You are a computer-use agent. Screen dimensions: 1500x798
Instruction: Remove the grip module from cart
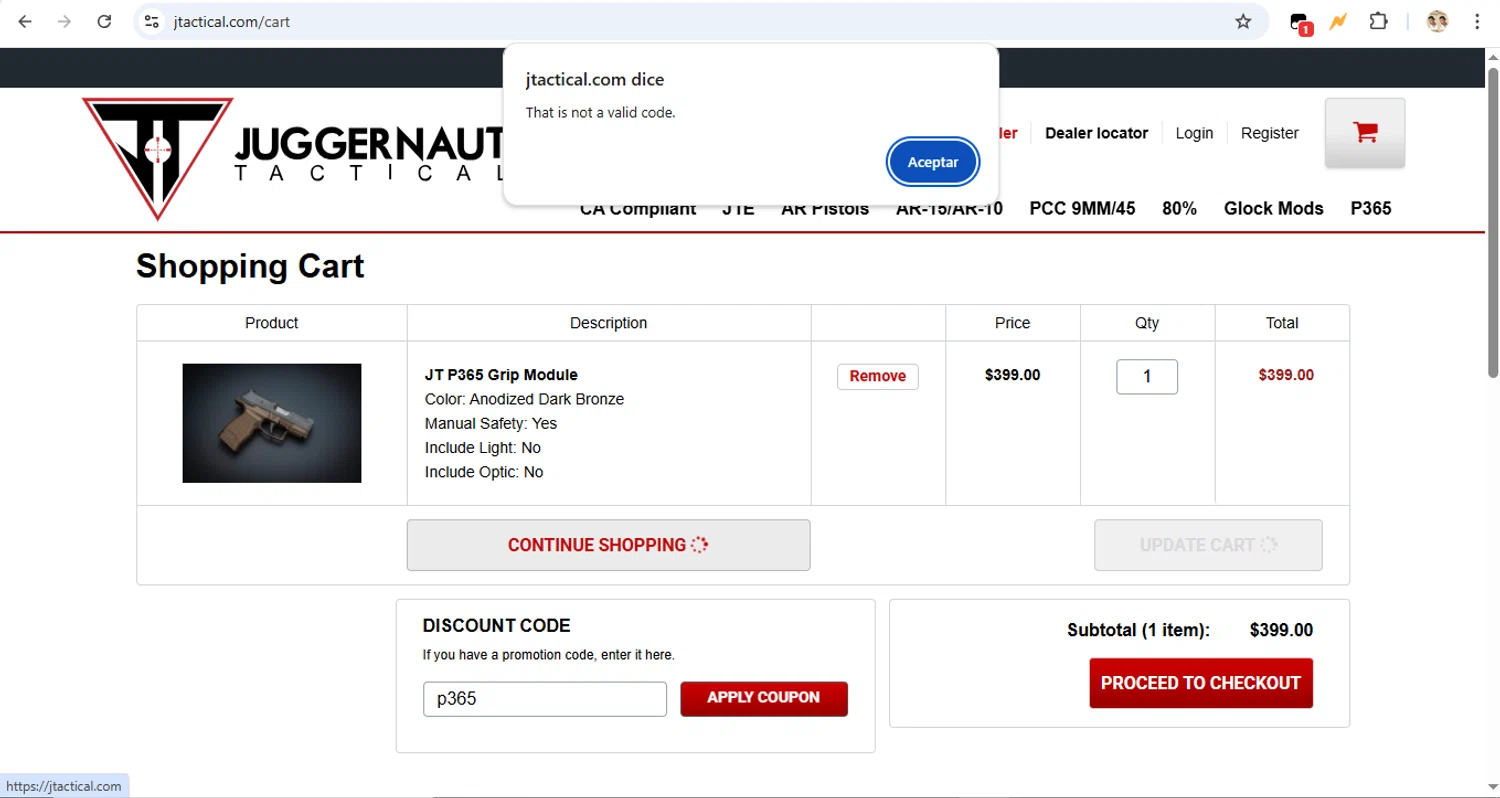click(878, 376)
